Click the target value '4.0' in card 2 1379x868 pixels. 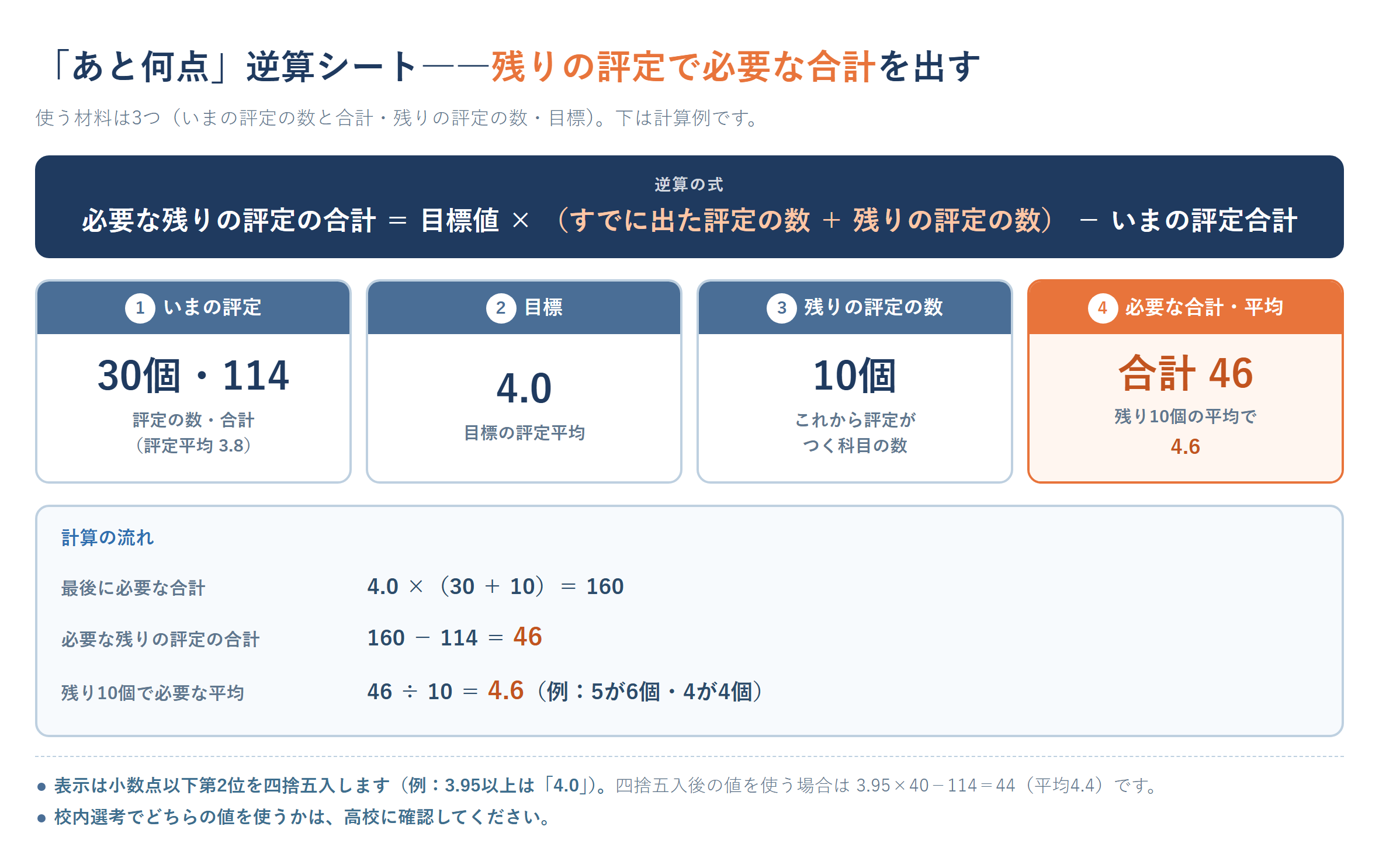[524, 388]
